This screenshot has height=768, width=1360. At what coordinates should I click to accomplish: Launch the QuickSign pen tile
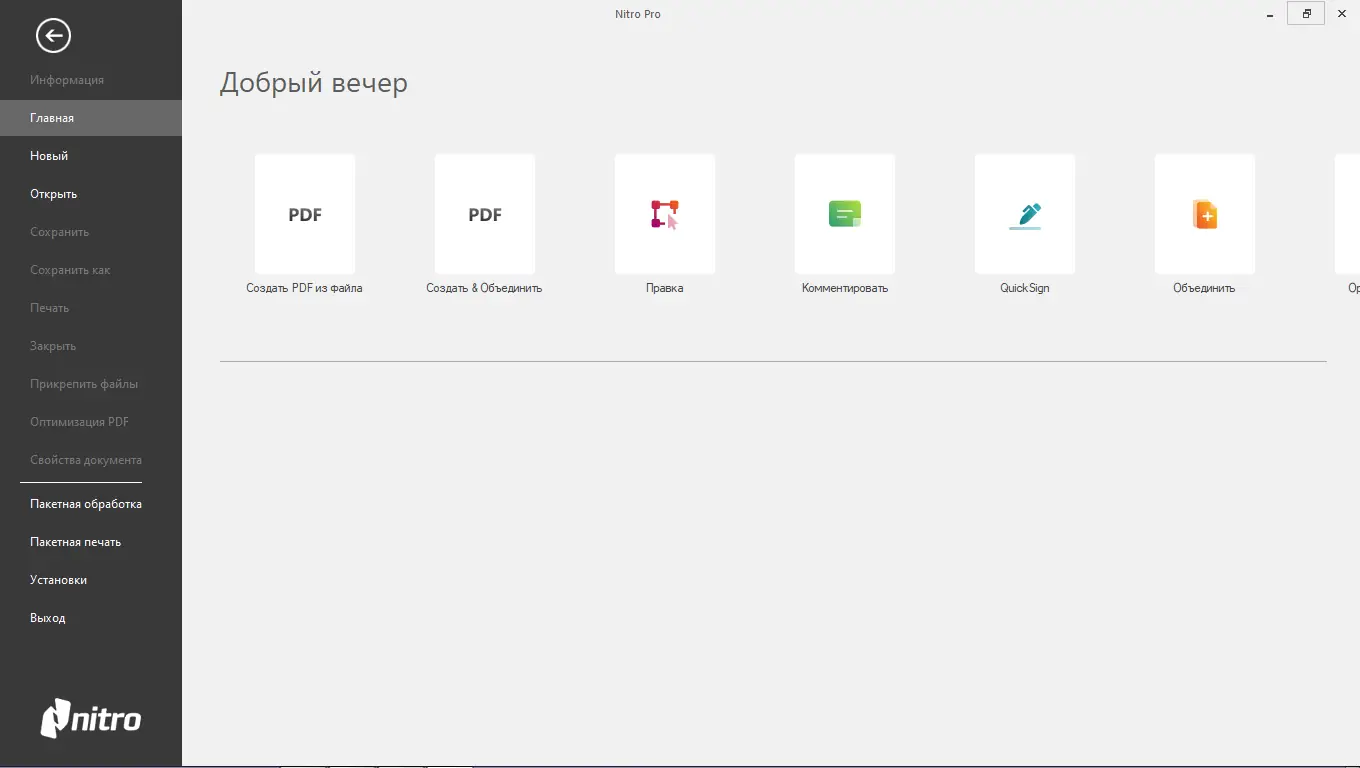(x=1025, y=214)
